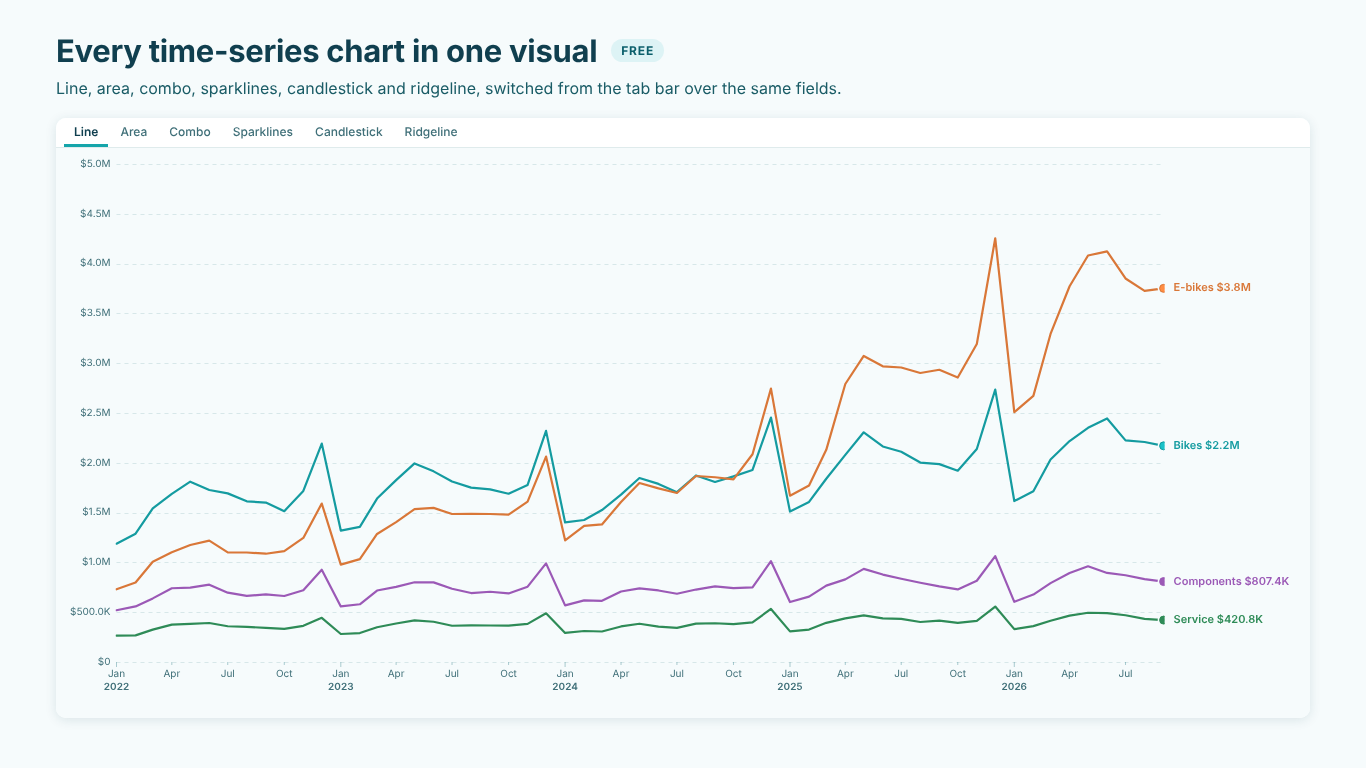
Task: Click the FREE badge by the title
Action: pos(637,51)
